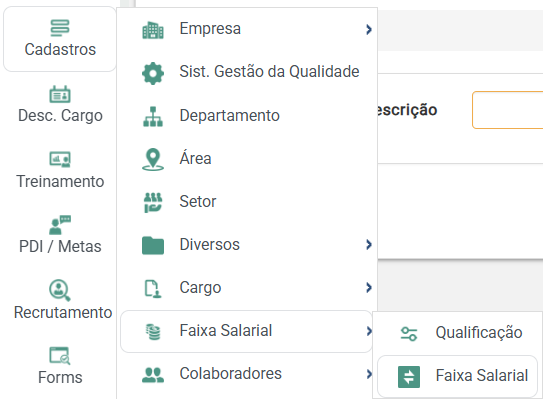Open the Desc. Cargo sidebar section
Viewport: 543px width, 399px height.
60,105
